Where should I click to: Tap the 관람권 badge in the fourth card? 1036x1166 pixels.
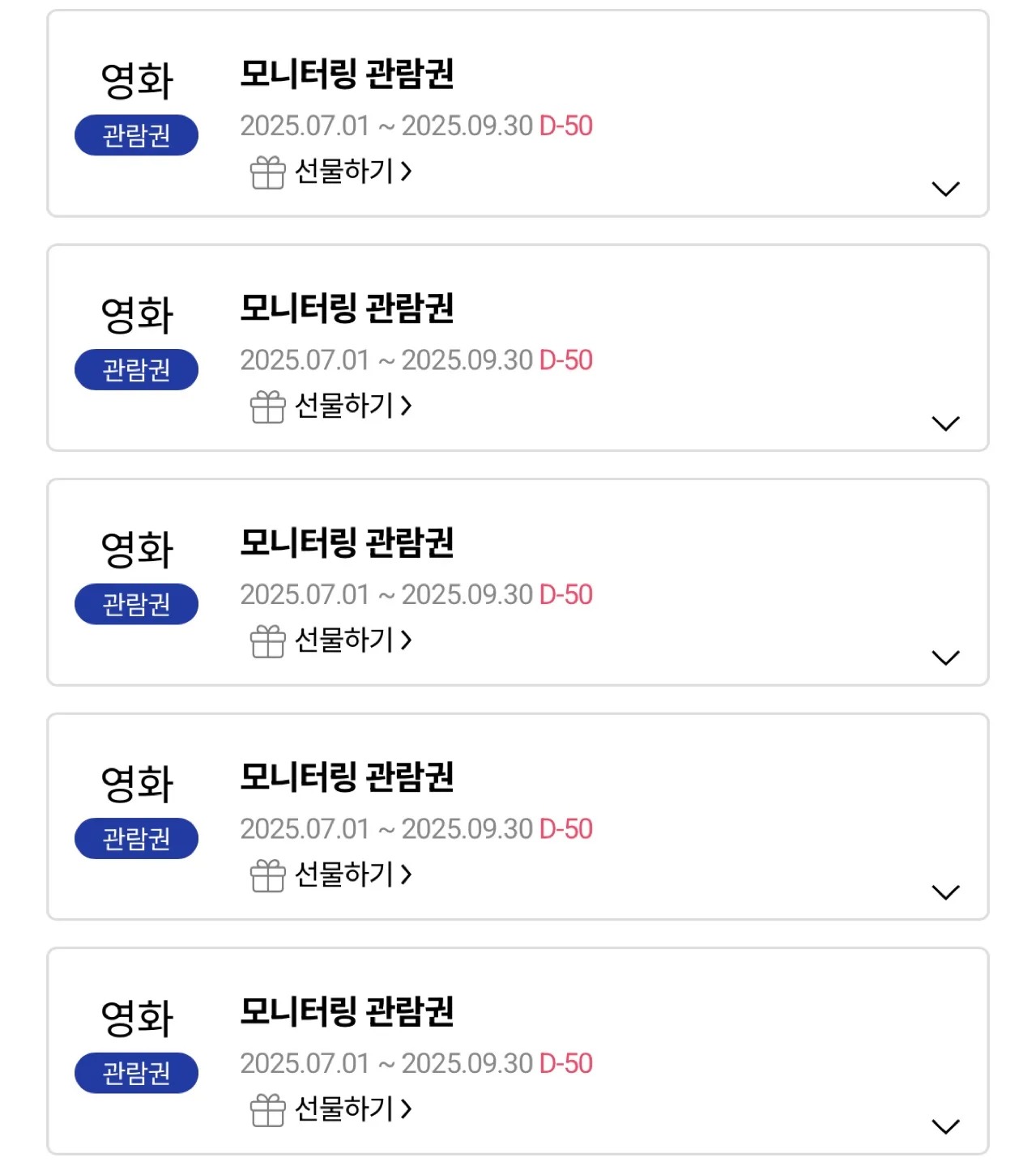coord(136,838)
